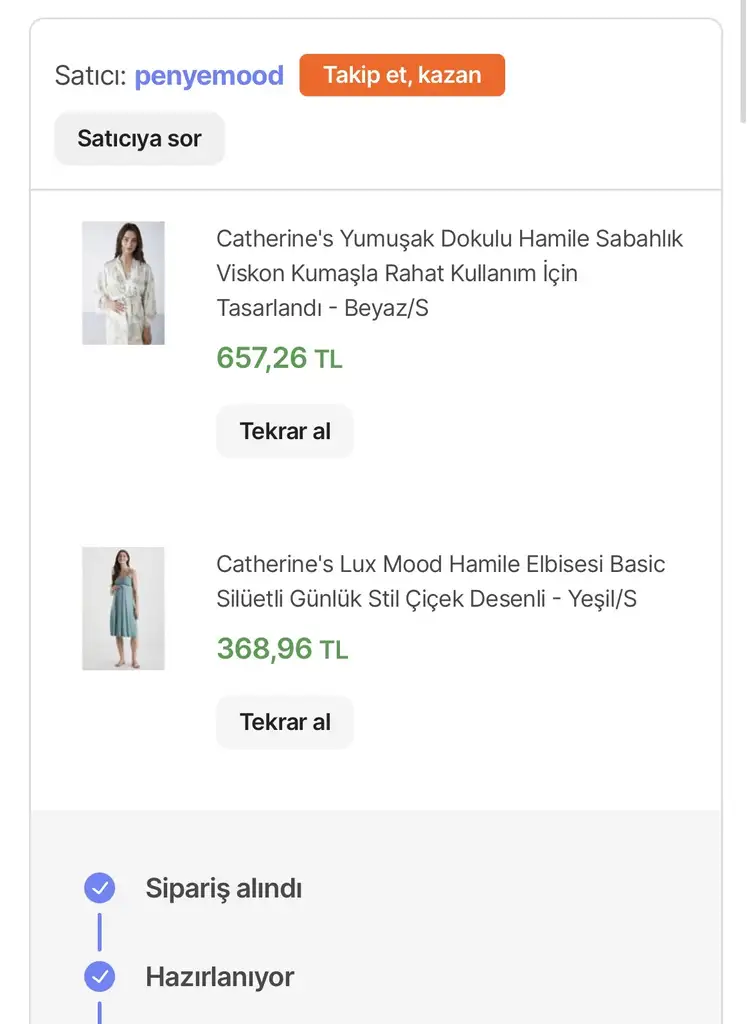The width and height of the screenshot is (752, 1024).
Task: Click the Sipariş alındı status label
Action: (223, 888)
